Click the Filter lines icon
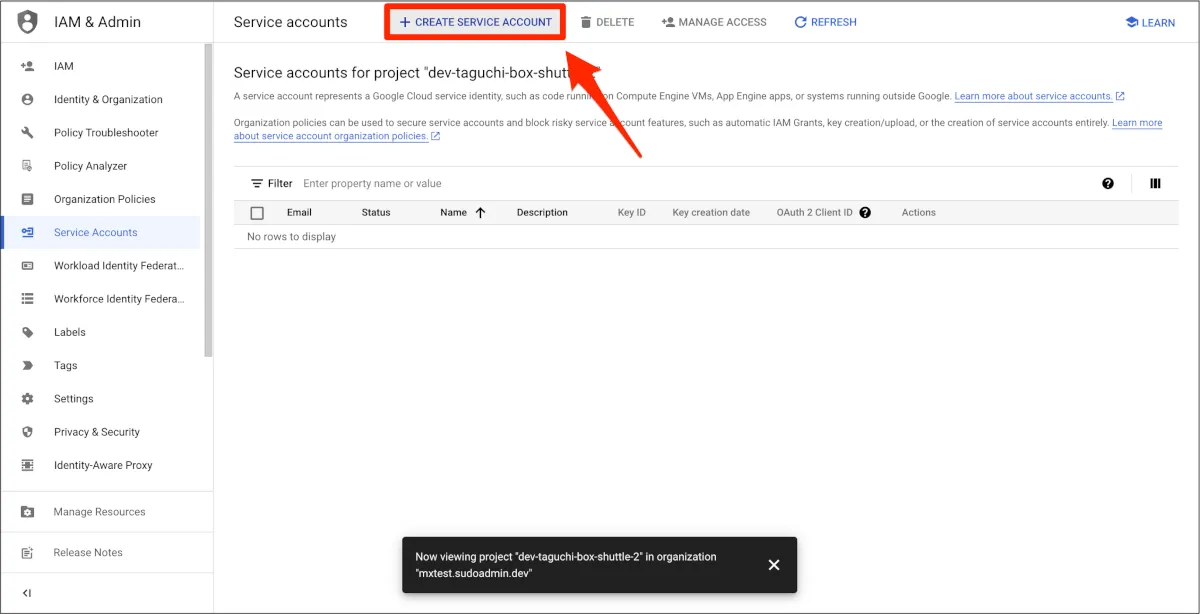1200x614 pixels. click(x=257, y=183)
